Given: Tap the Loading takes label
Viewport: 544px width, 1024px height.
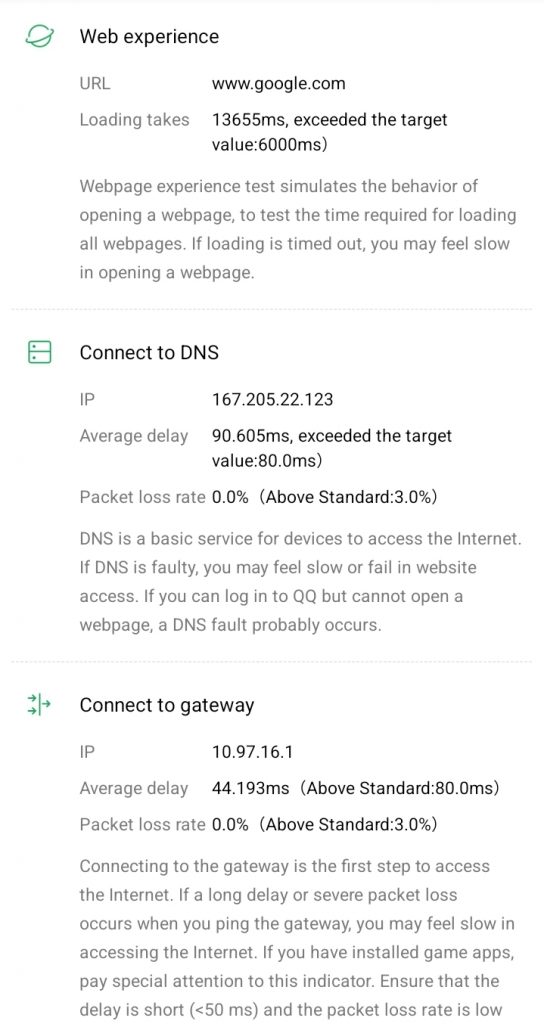Looking at the screenshot, I should 135,120.
